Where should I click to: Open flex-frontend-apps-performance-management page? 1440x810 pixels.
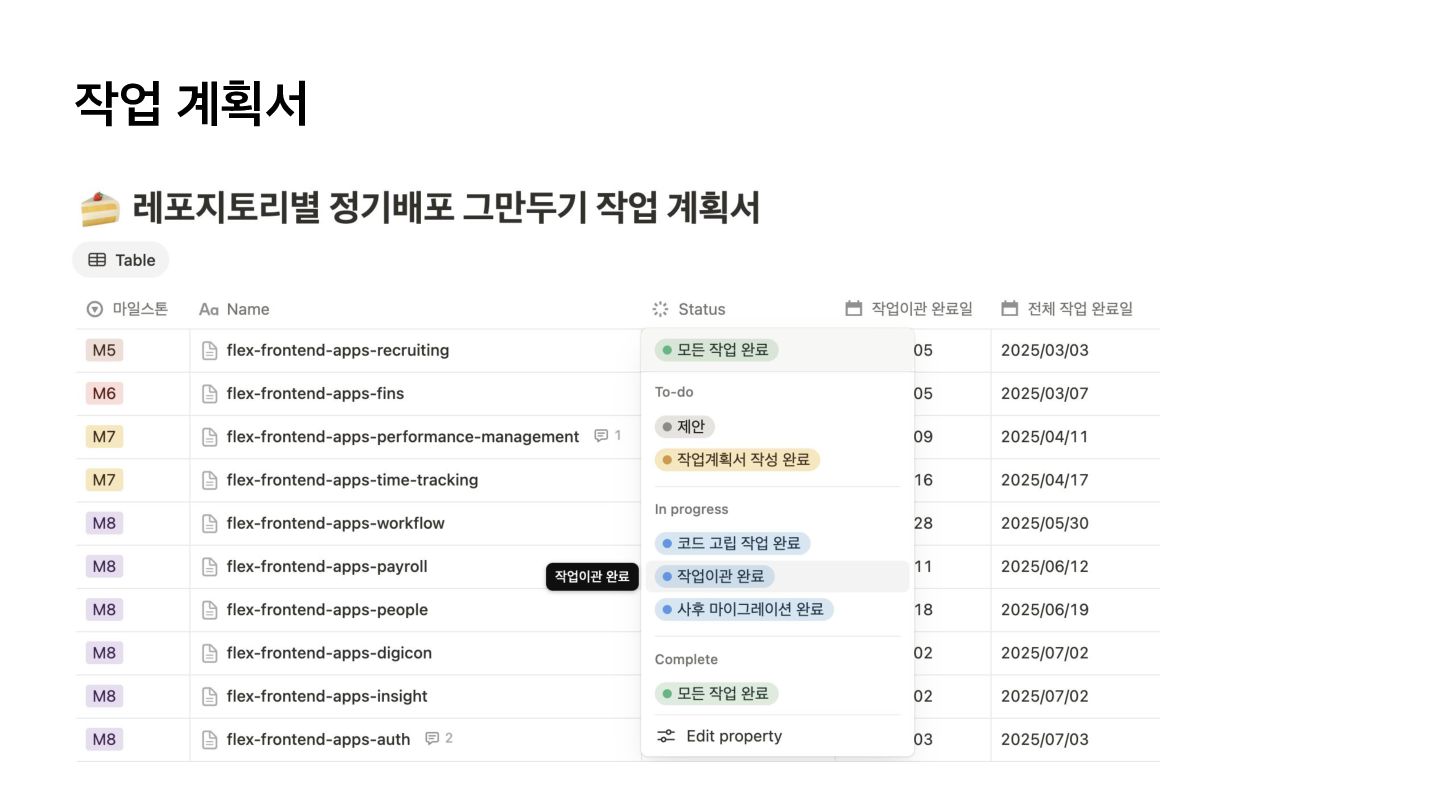pos(403,436)
